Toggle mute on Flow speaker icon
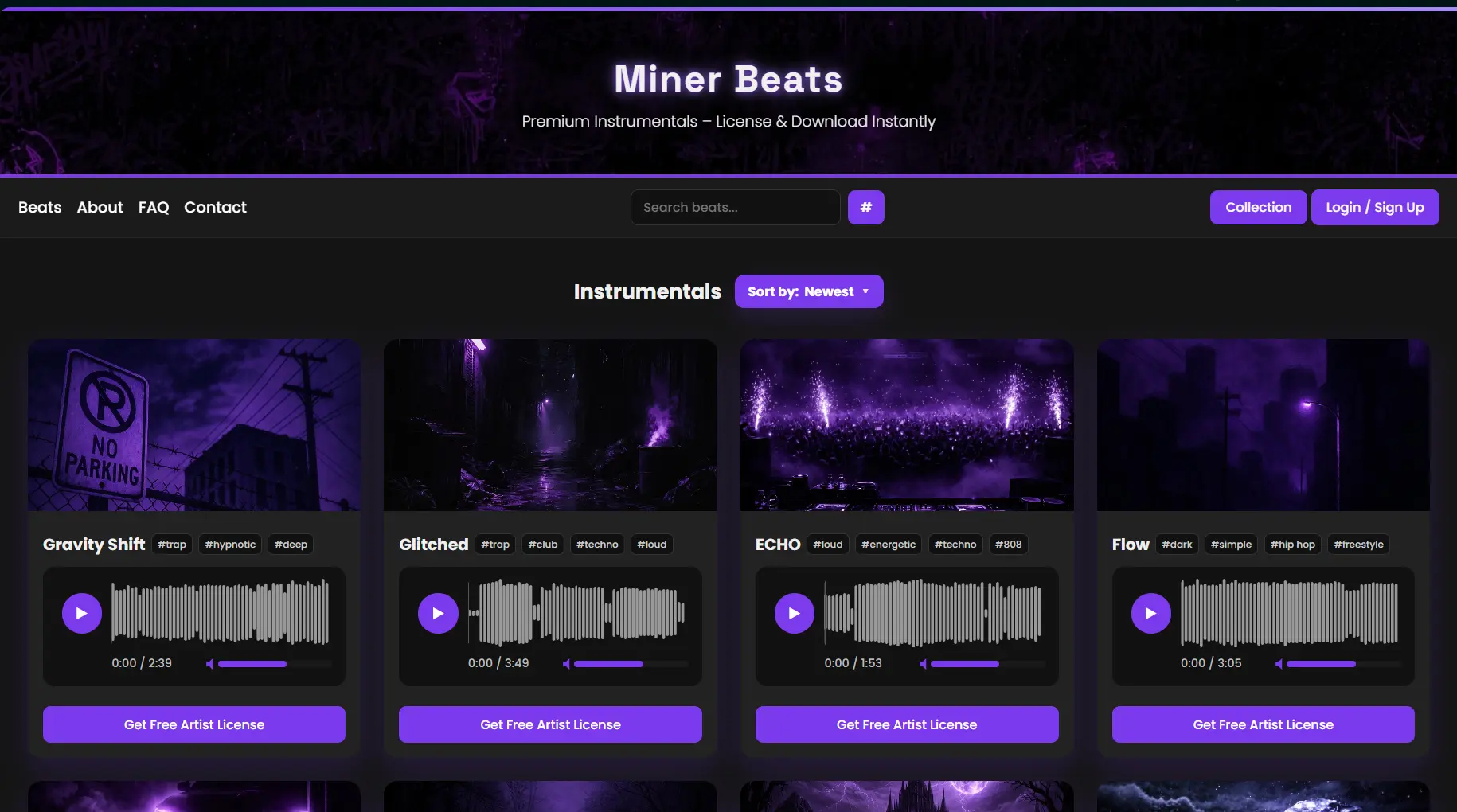 pyautogui.click(x=1279, y=664)
